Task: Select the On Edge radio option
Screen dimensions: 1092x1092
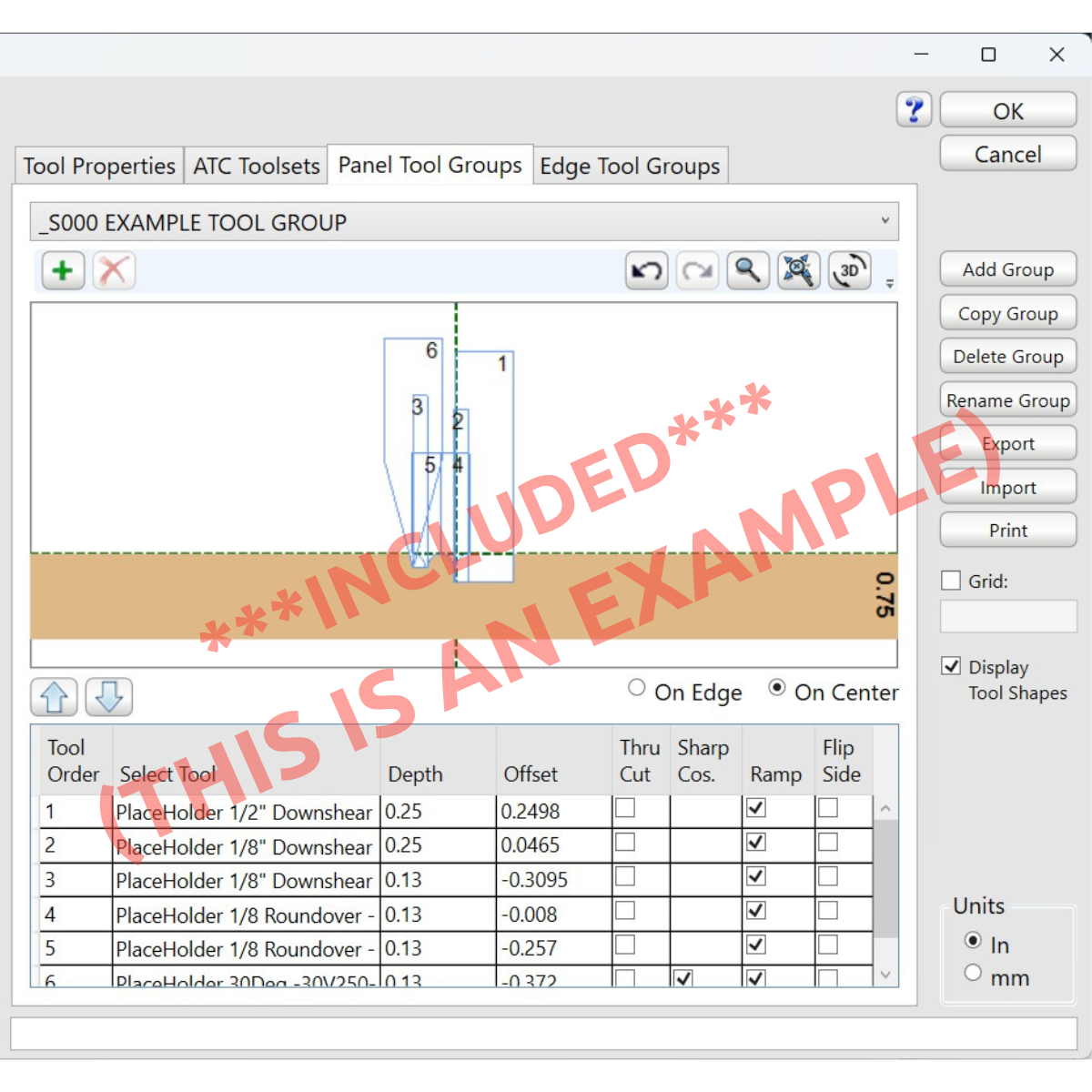Action: coord(637,688)
